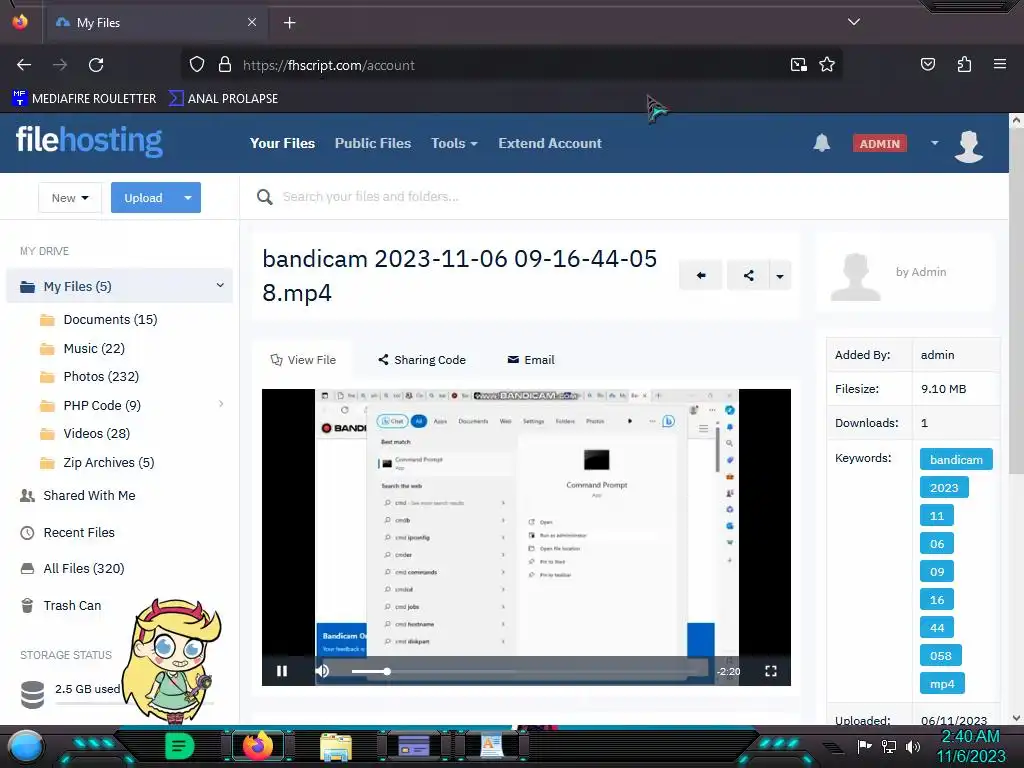Click the notification bell icon
This screenshot has width=1024, height=768.
click(x=822, y=143)
